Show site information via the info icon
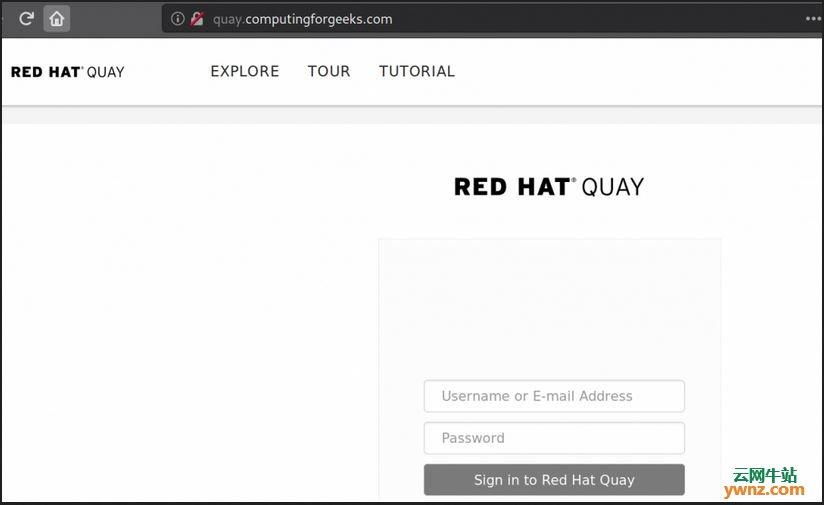824x505 pixels. click(x=178, y=19)
